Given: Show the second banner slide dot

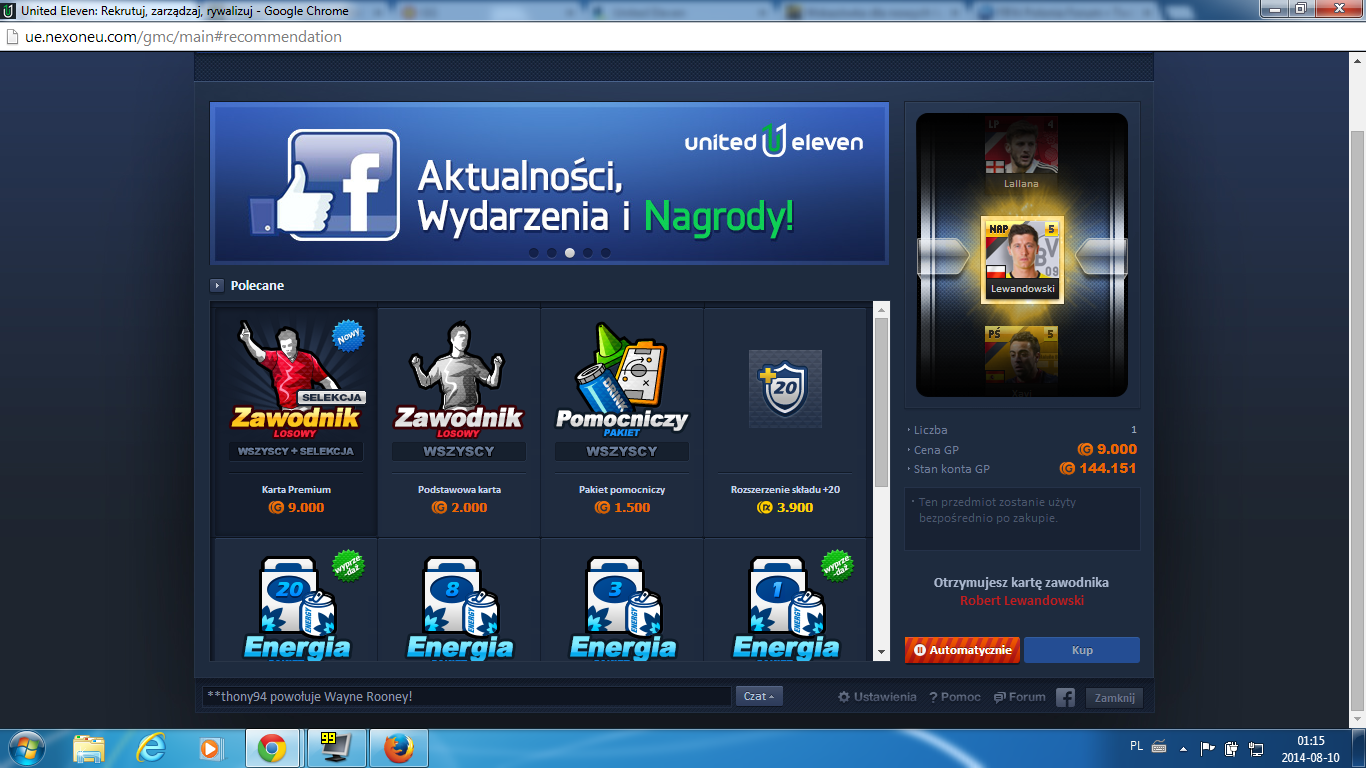Looking at the screenshot, I should [552, 253].
